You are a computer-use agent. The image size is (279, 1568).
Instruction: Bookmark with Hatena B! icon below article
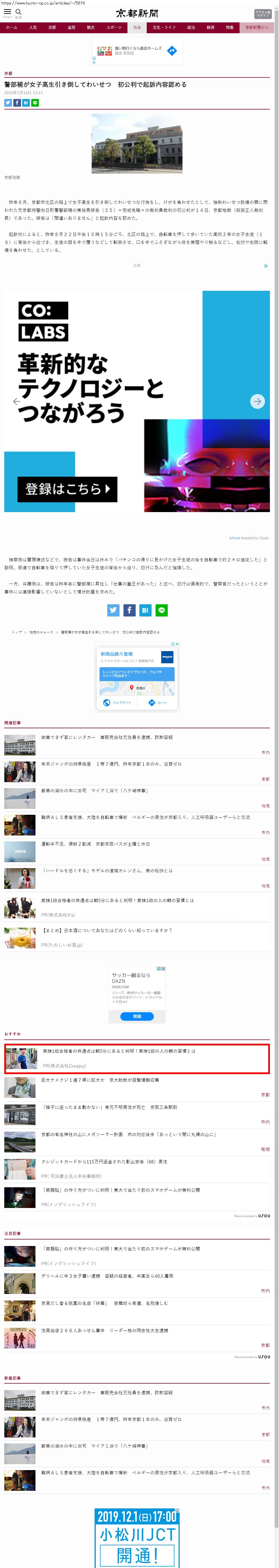click(x=145, y=610)
